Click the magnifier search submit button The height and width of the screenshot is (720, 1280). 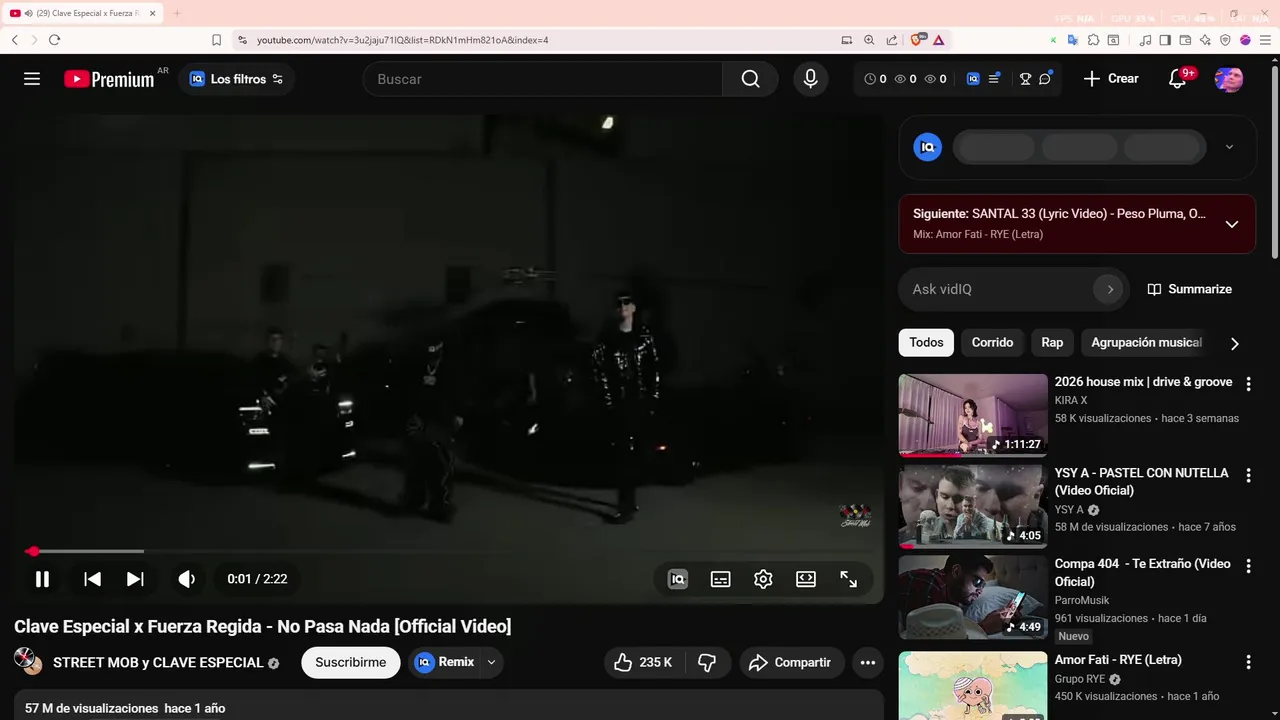(750, 79)
